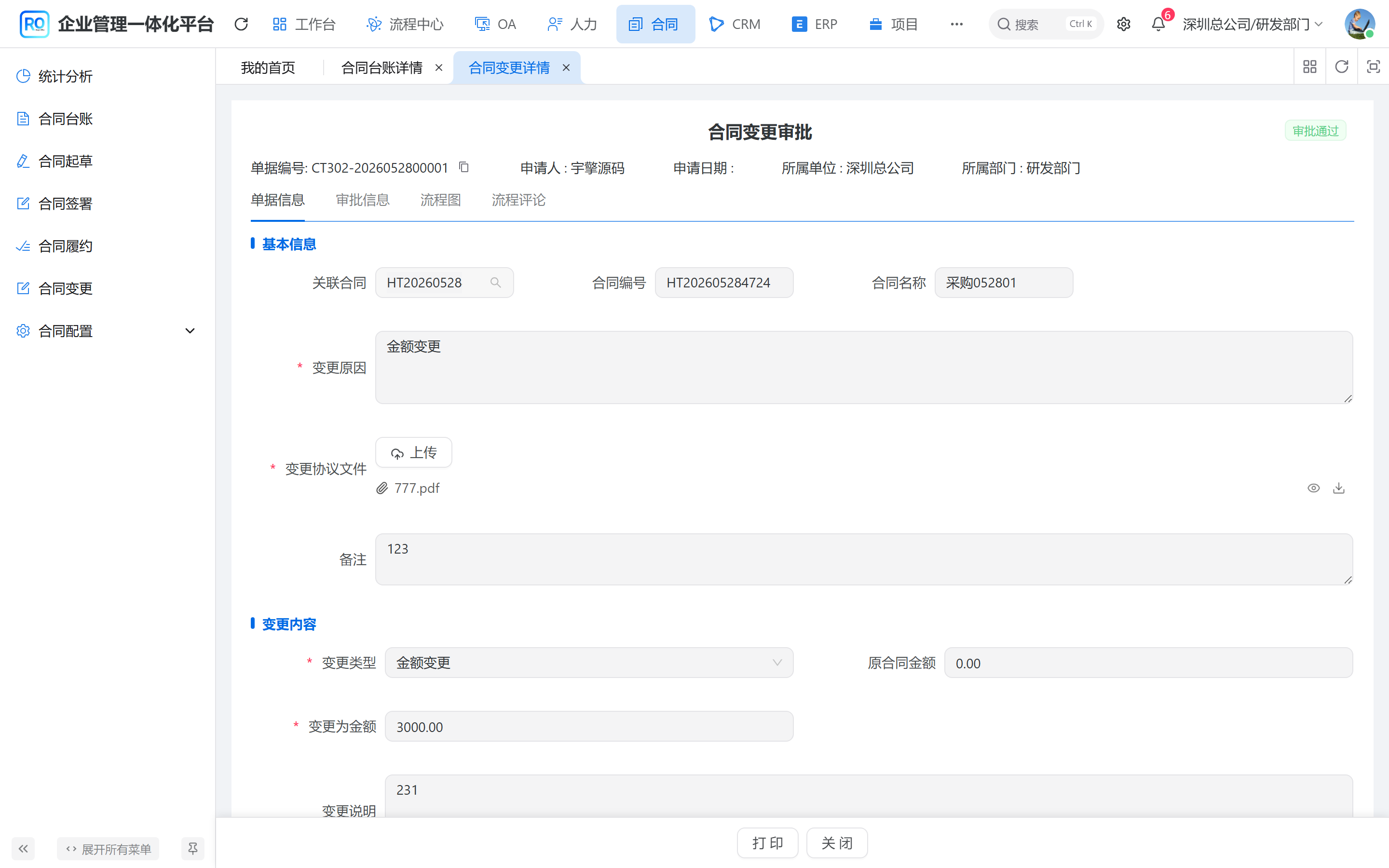The height and width of the screenshot is (868, 1389).
Task: Click the 合同编号 field
Action: pos(724,283)
